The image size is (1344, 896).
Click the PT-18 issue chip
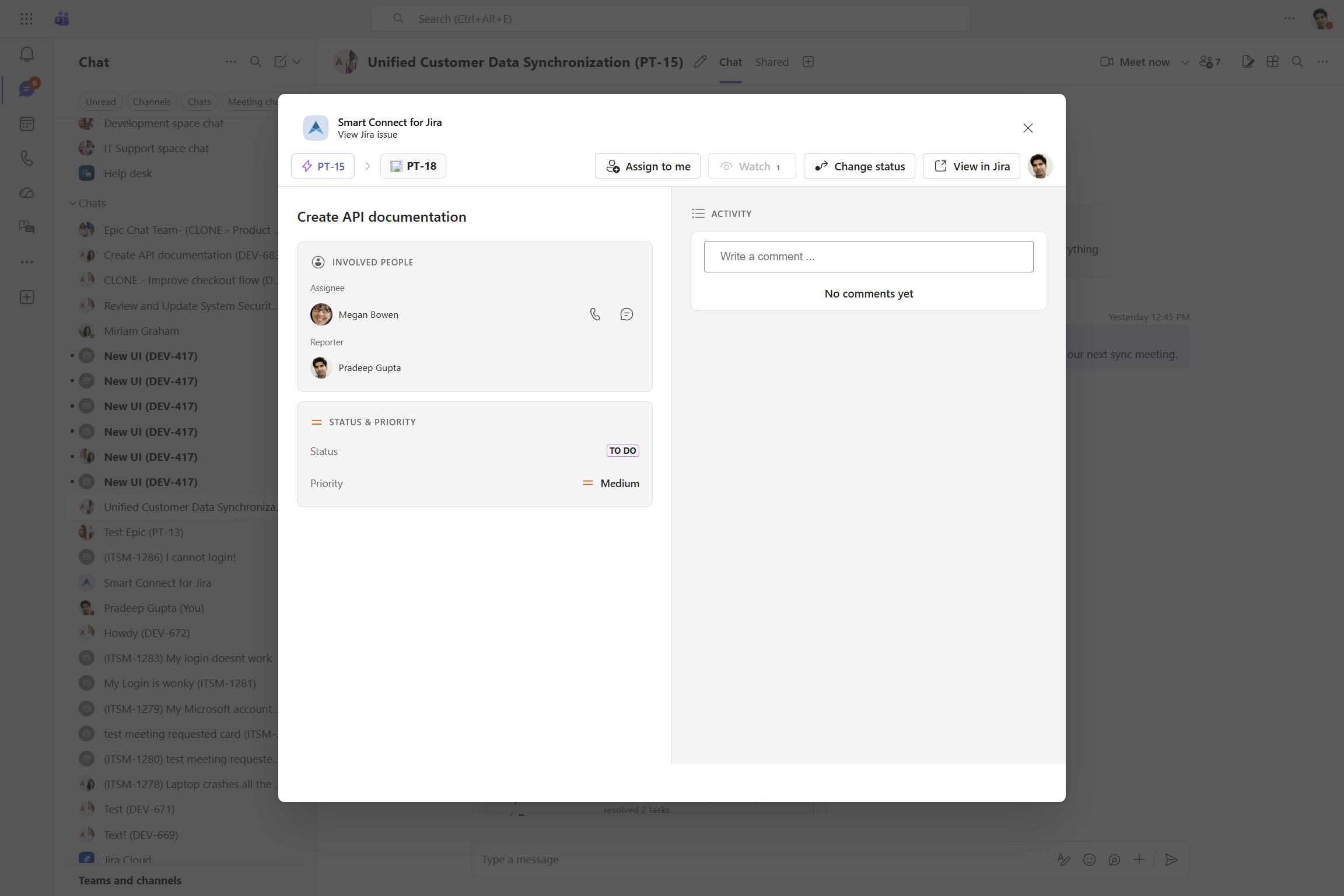(x=413, y=166)
